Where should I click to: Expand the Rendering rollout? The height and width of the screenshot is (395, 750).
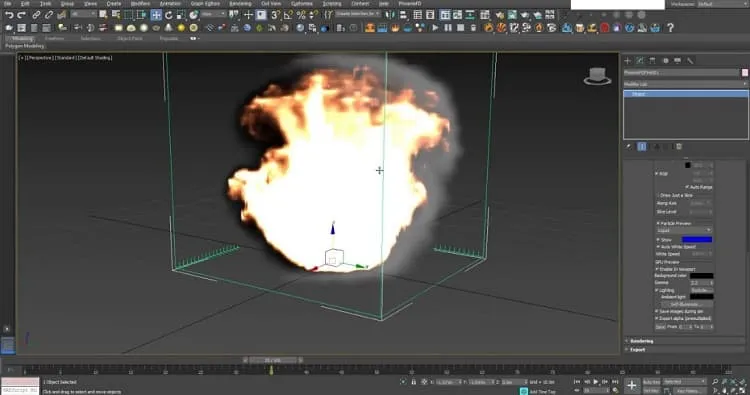pyautogui.click(x=685, y=341)
